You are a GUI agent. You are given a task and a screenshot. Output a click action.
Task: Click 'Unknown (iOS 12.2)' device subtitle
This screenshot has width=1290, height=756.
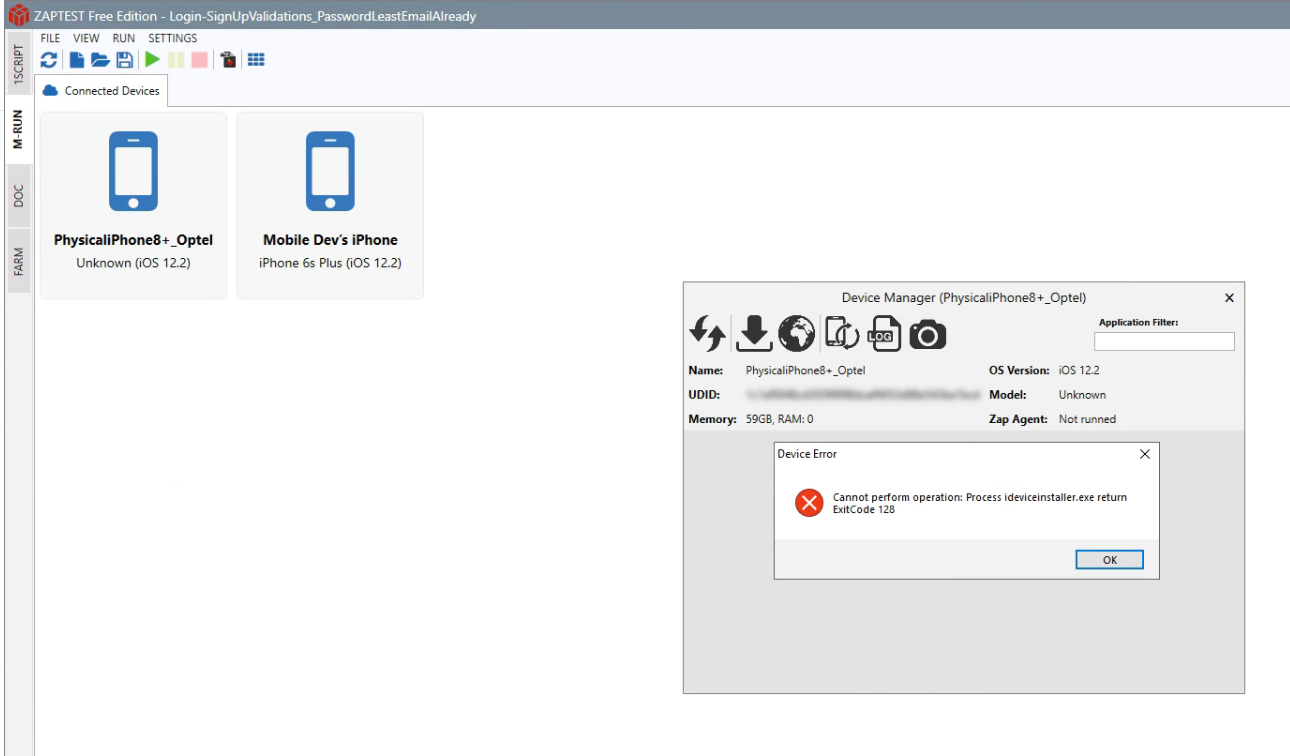point(133,263)
